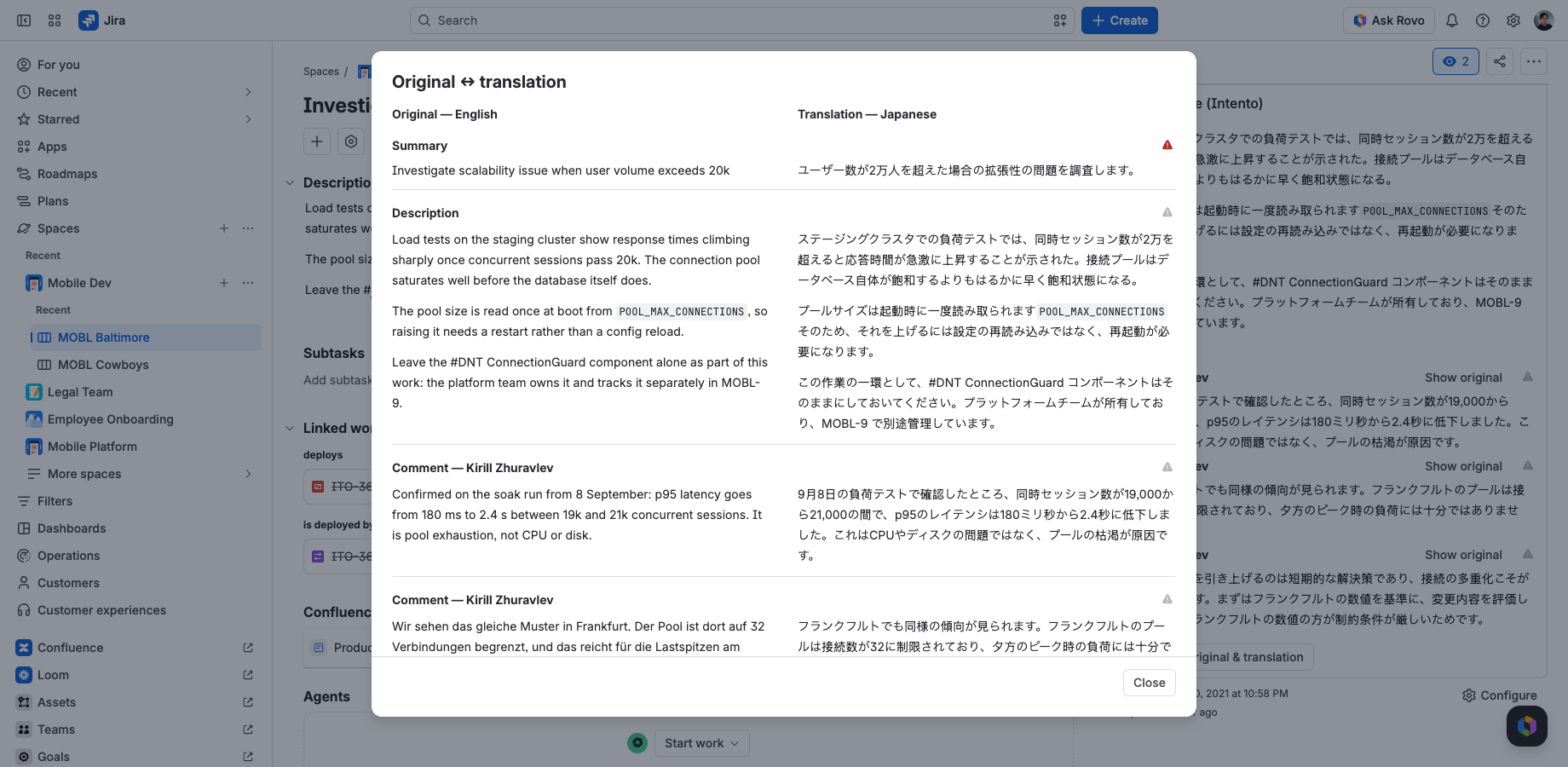Open notifications bell

1452,20
